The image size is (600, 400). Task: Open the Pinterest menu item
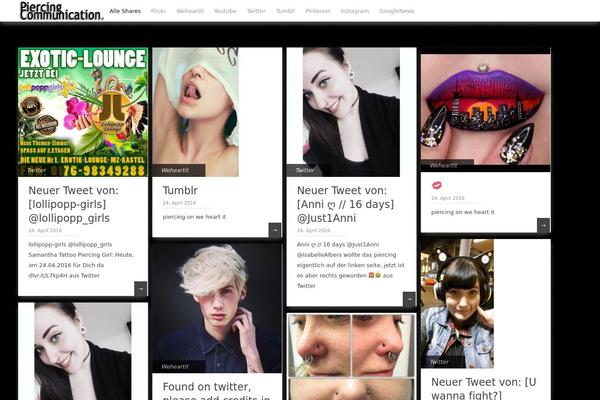tap(318, 11)
